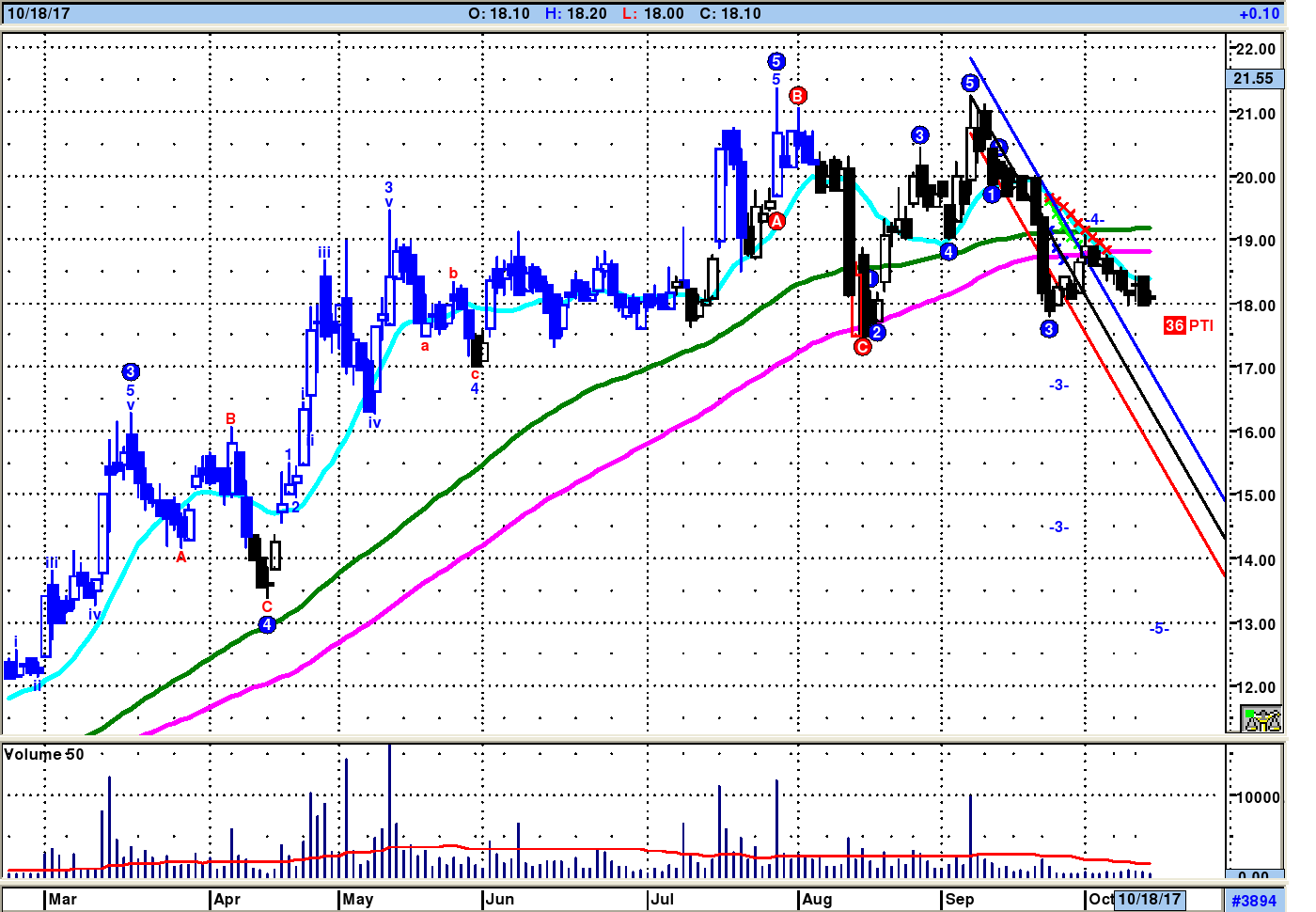
Task: Click the -5- projected wave label
Action: [1159, 628]
